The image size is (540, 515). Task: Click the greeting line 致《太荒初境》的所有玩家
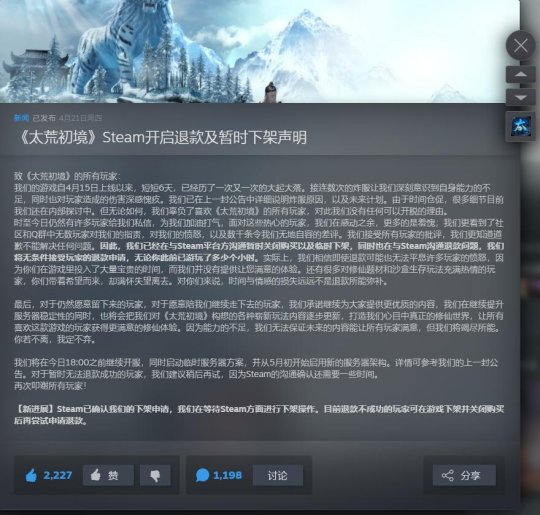pyautogui.click(x=68, y=176)
